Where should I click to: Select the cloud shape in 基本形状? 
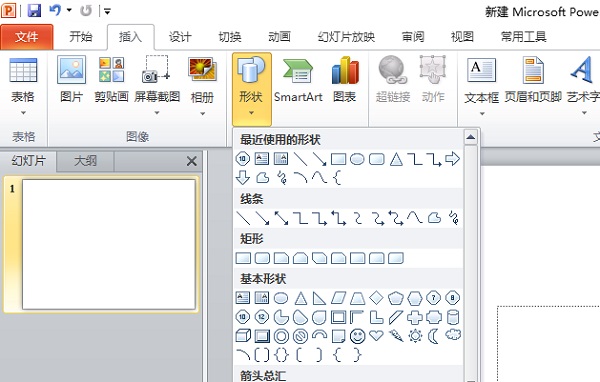pos(453,335)
